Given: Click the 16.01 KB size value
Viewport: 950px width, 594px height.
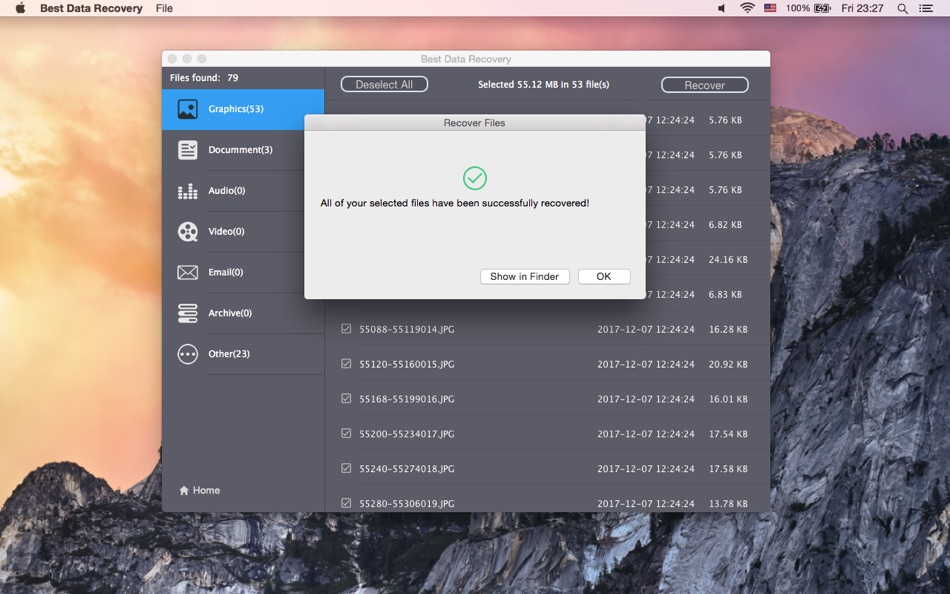Looking at the screenshot, I should point(728,399).
